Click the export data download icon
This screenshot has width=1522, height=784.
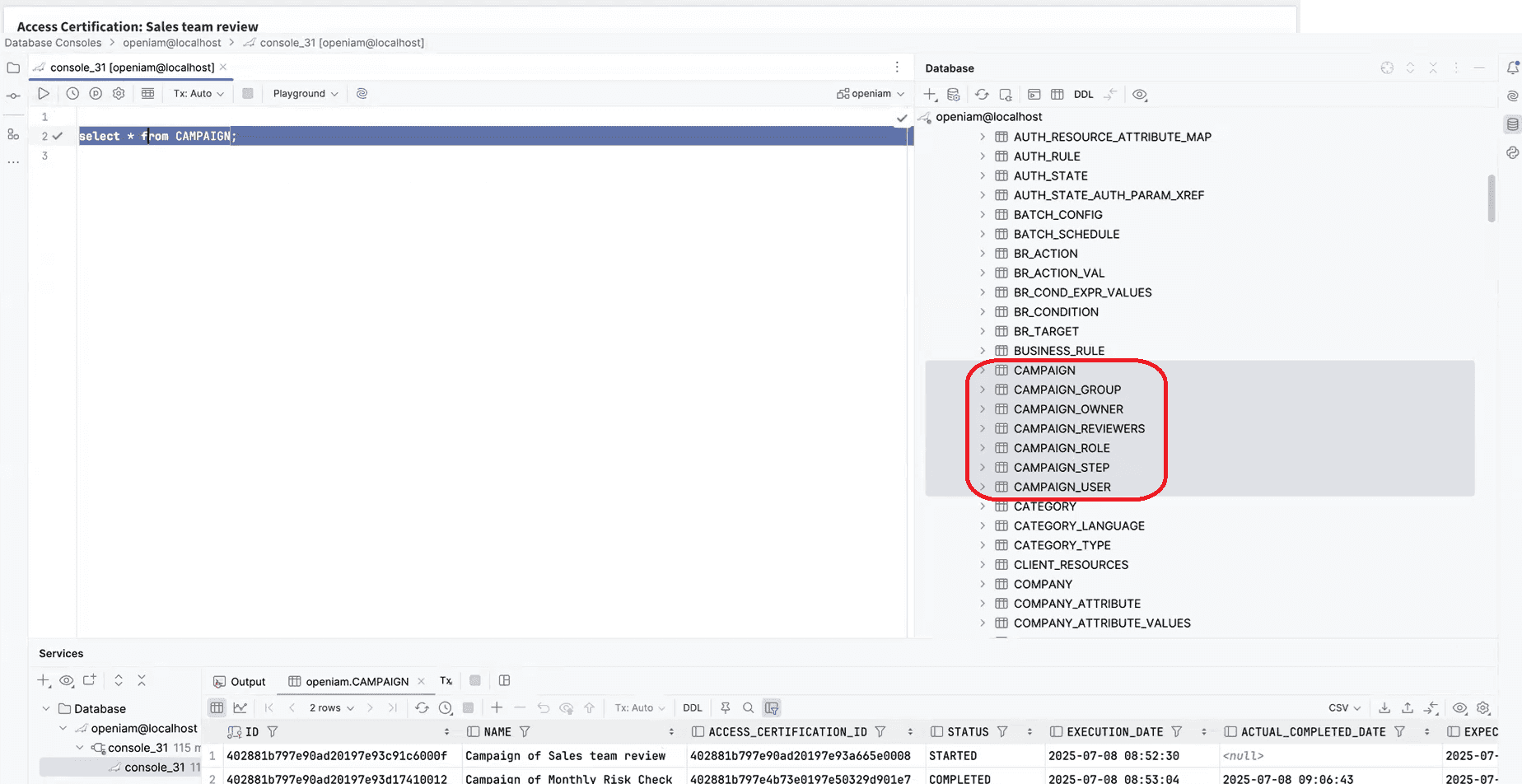1384,708
